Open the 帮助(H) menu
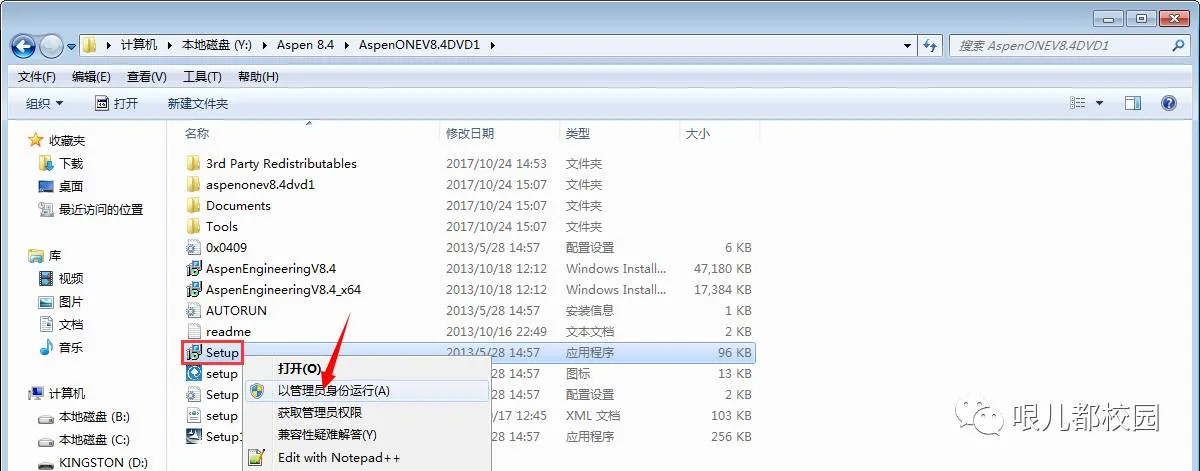The width and height of the screenshot is (1200, 471). point(258,77)
